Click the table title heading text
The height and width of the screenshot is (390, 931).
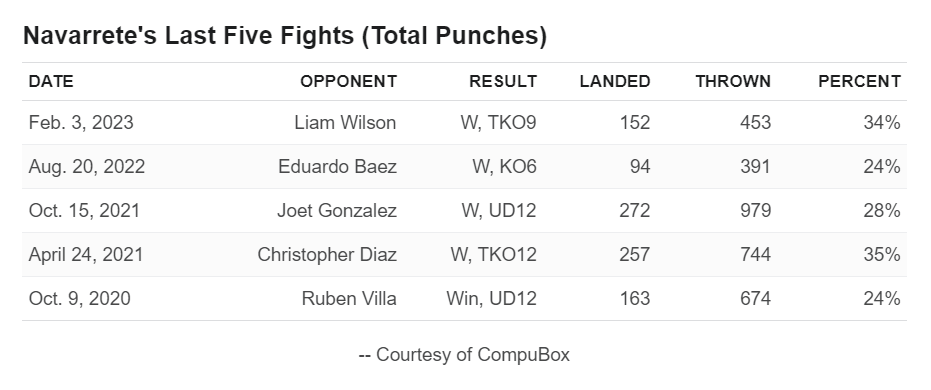(285, 36)
